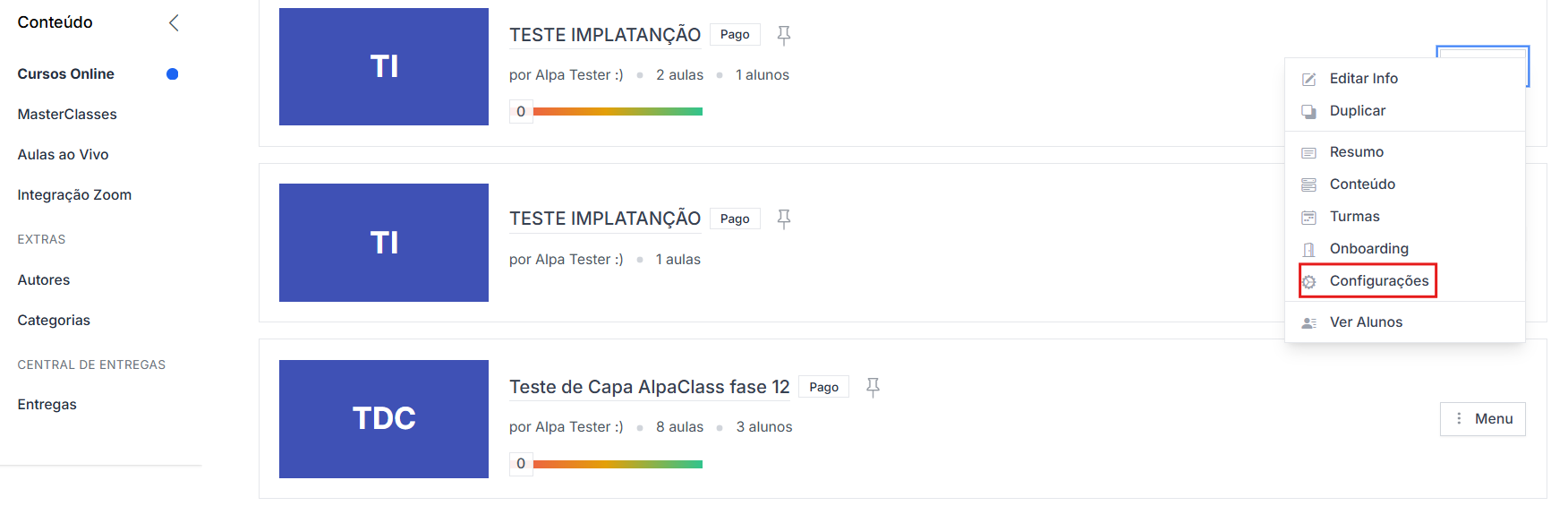Screen dimensions: 1568x506
Task: Click the Configurações gear icon
Action: (x=1308, y=281)
